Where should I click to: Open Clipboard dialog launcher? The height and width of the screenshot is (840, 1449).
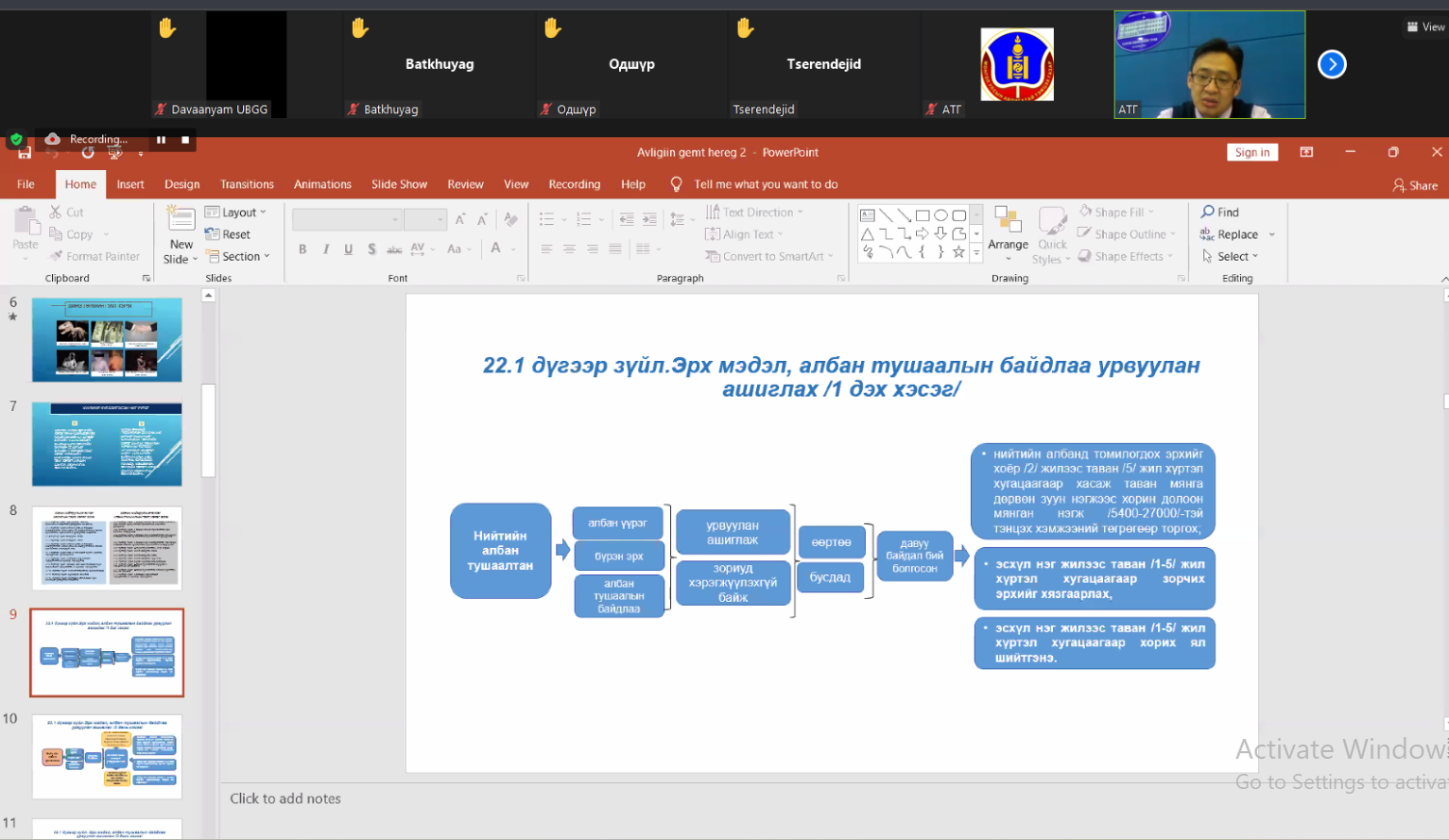[x=147, y=278]
